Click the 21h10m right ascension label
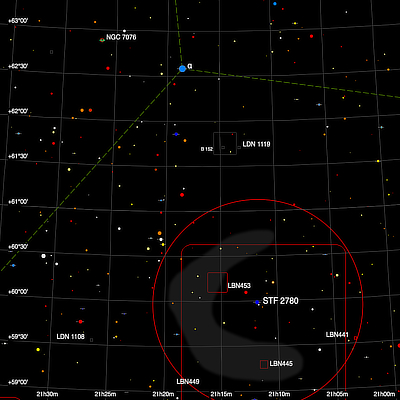This screenshot has height=400, width=400. (x=279, y=394)
